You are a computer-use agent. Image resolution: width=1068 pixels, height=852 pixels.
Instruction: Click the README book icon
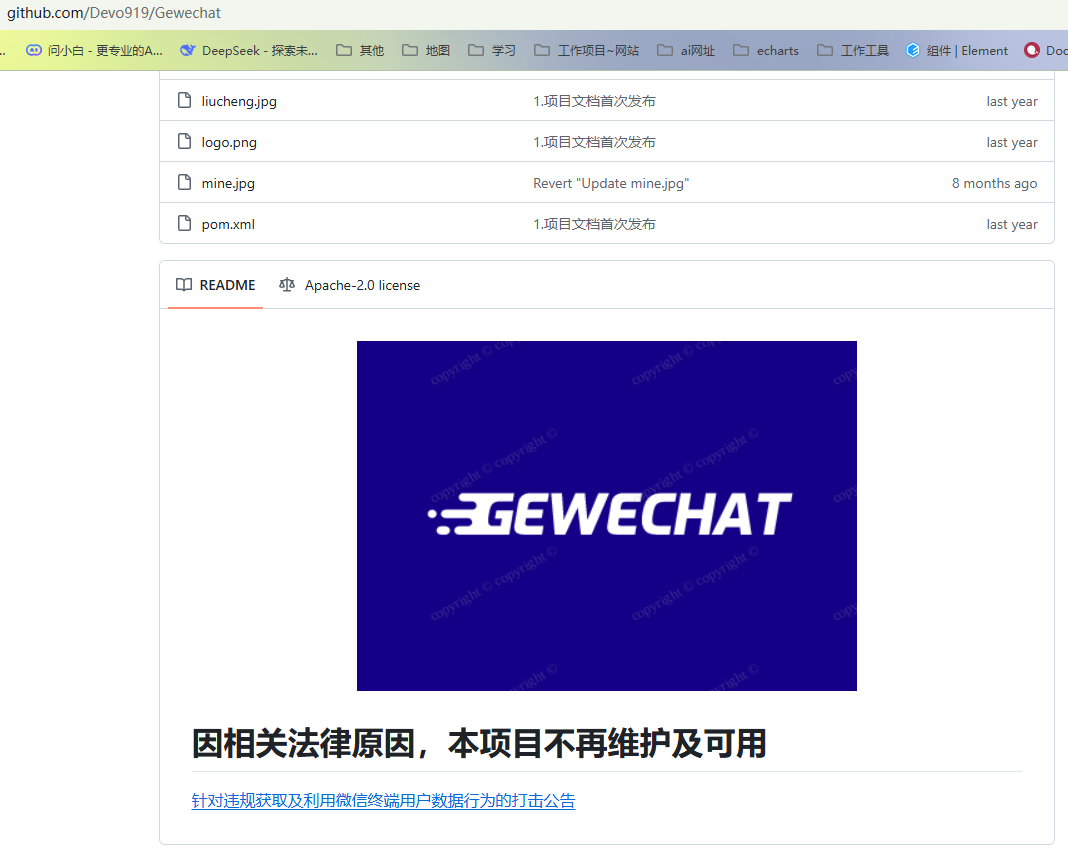pos(184,285)
